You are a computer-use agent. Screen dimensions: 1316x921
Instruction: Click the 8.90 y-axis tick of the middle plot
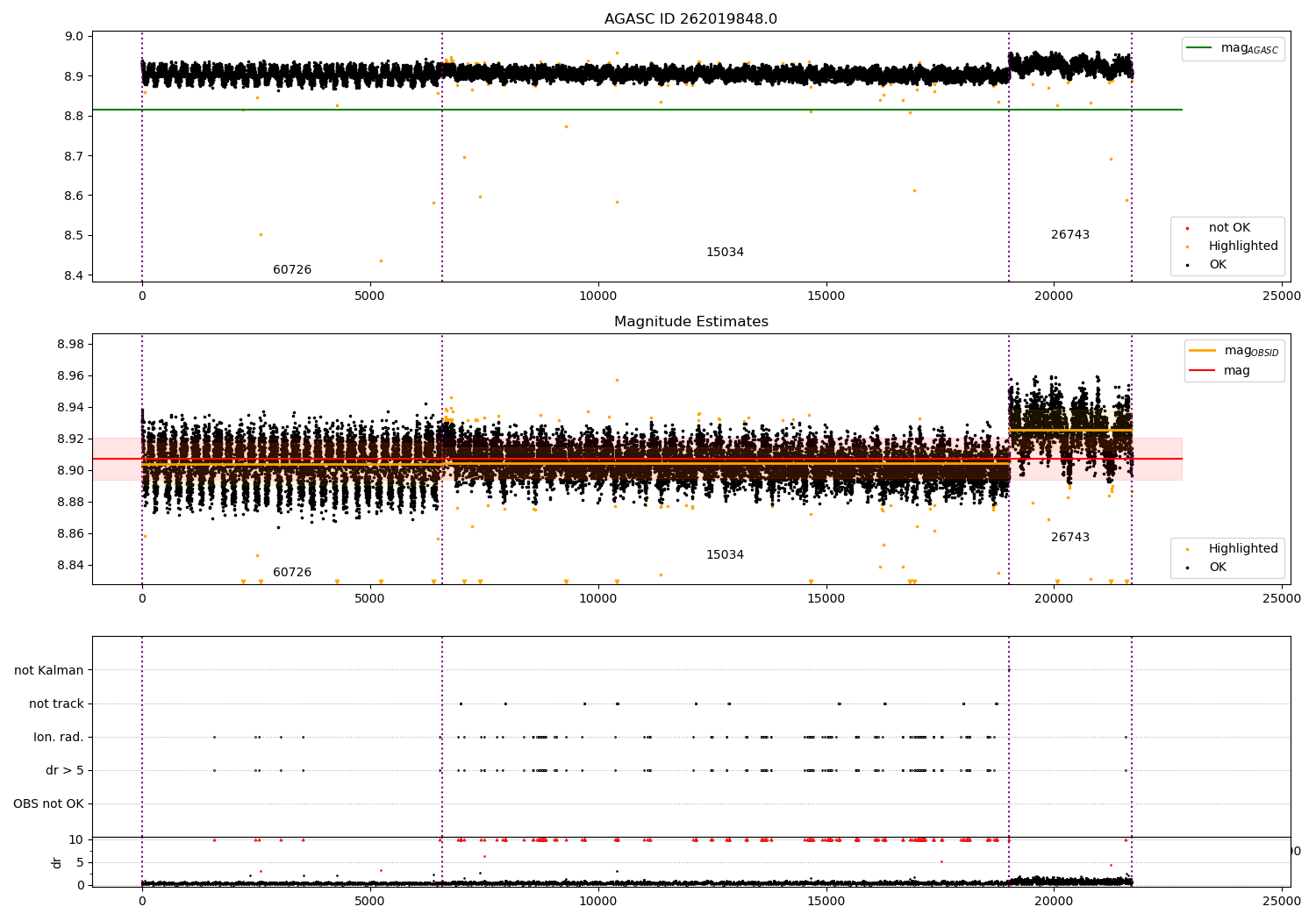(x=71, y=470)
